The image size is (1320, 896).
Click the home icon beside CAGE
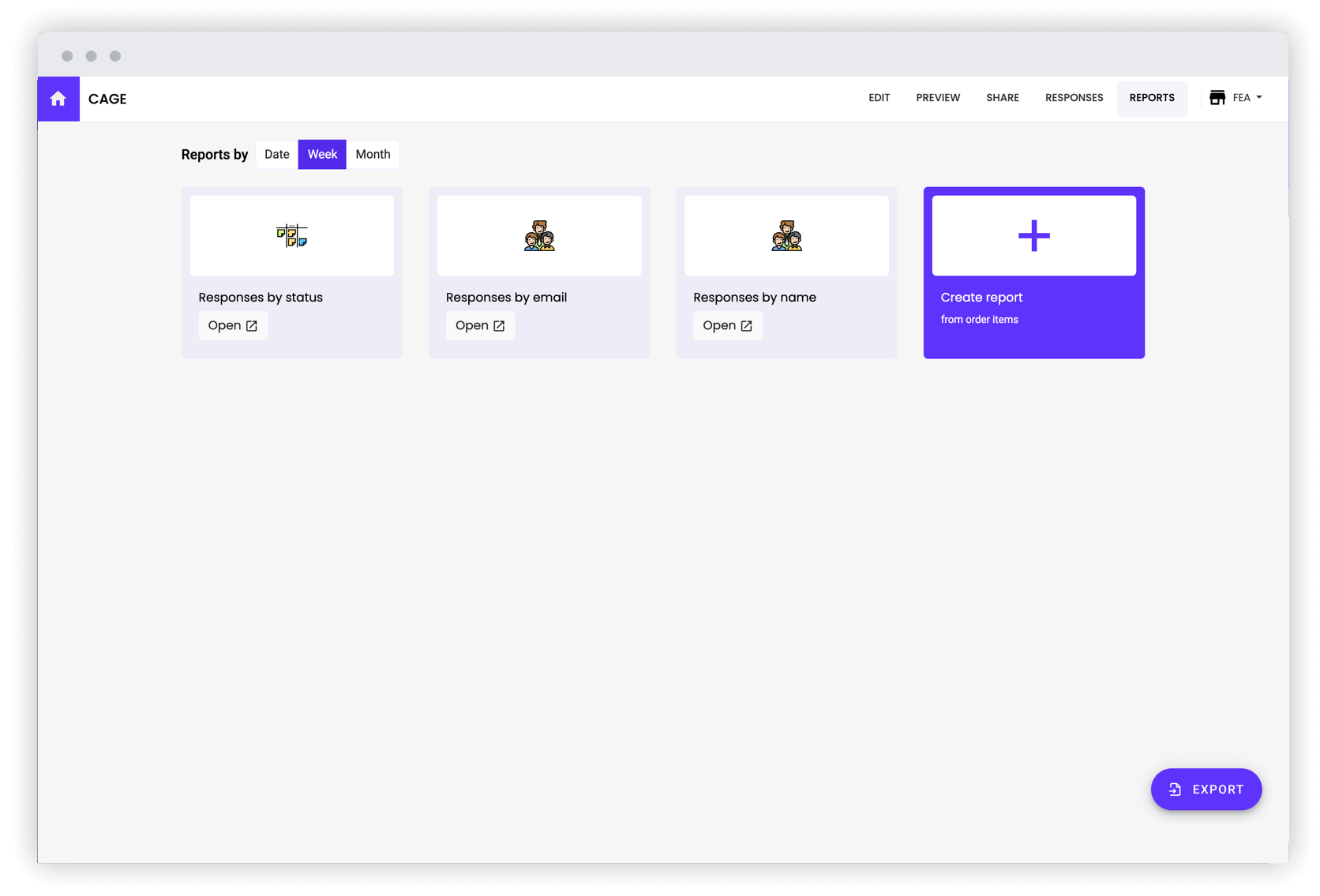coord(58,99)
